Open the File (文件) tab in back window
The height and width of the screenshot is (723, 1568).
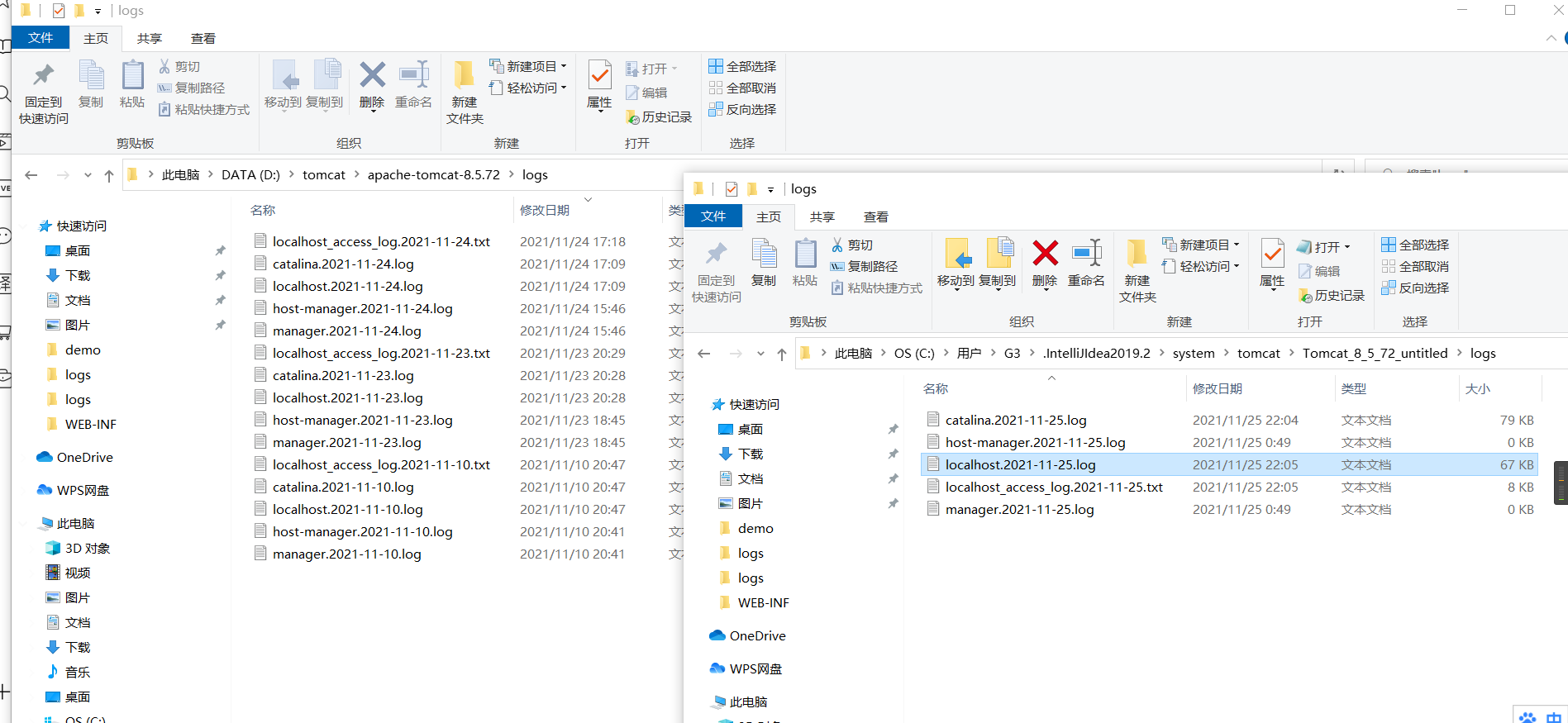[41, 38]
